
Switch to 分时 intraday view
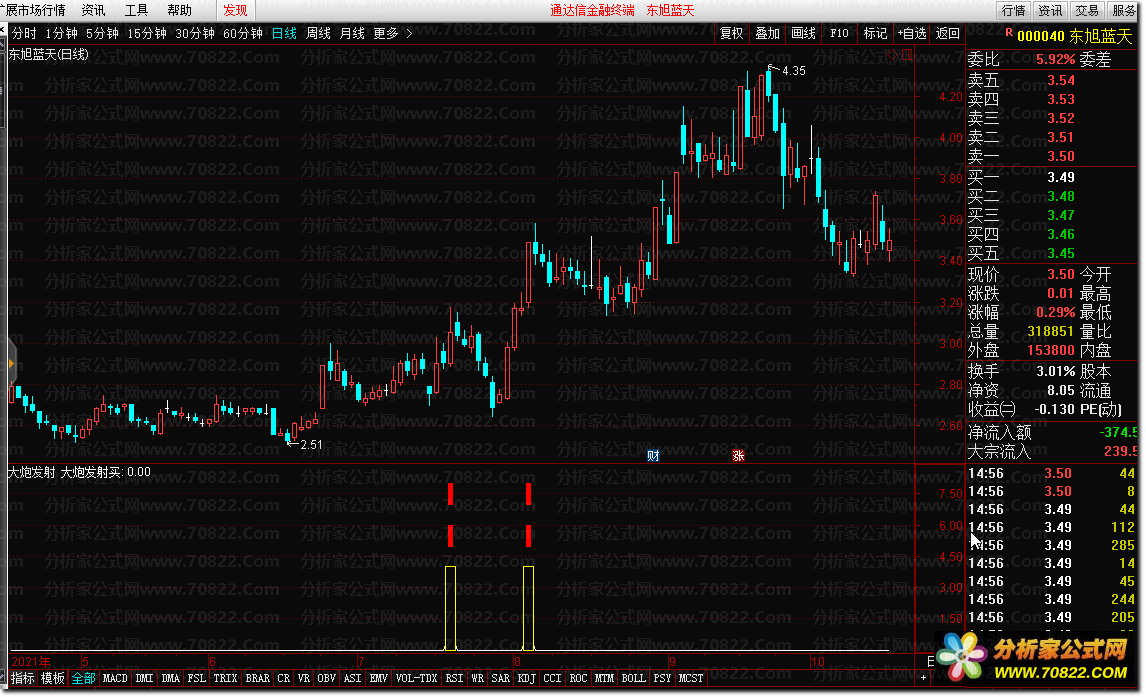click(23, 34)
